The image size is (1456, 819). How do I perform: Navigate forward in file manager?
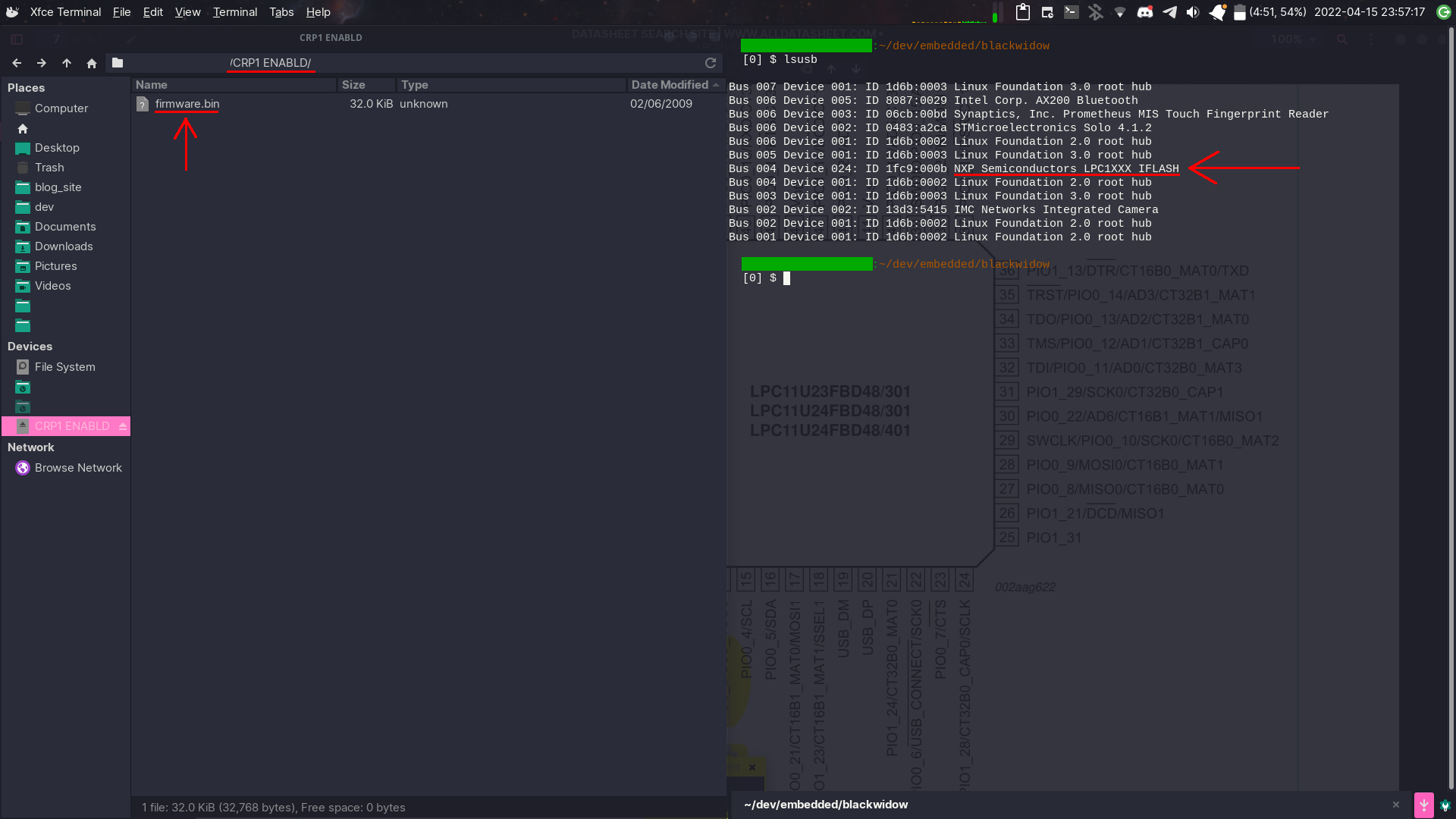click(42, 63)
